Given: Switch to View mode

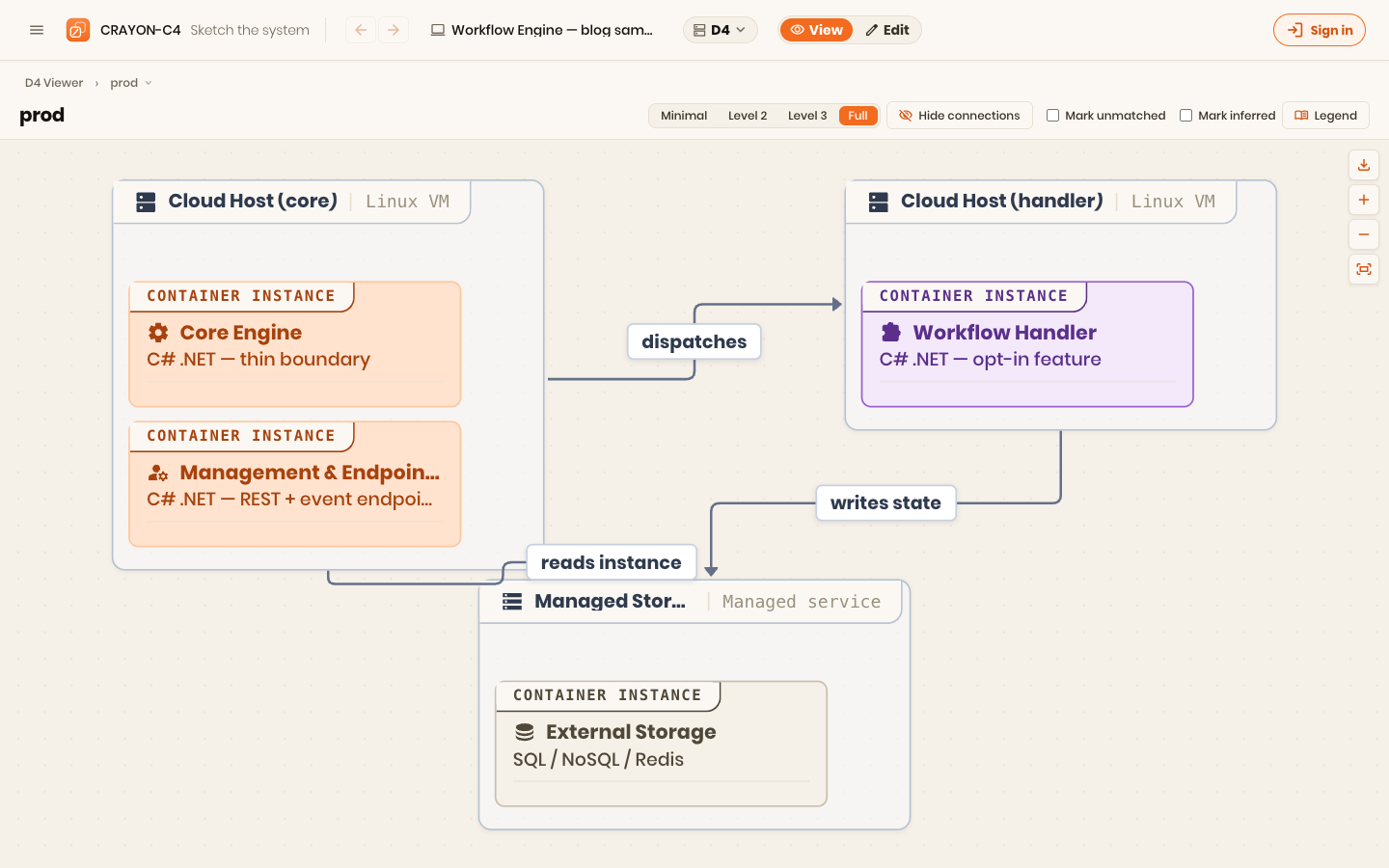Looking at the screenshot, I should [x=816, y=30].
